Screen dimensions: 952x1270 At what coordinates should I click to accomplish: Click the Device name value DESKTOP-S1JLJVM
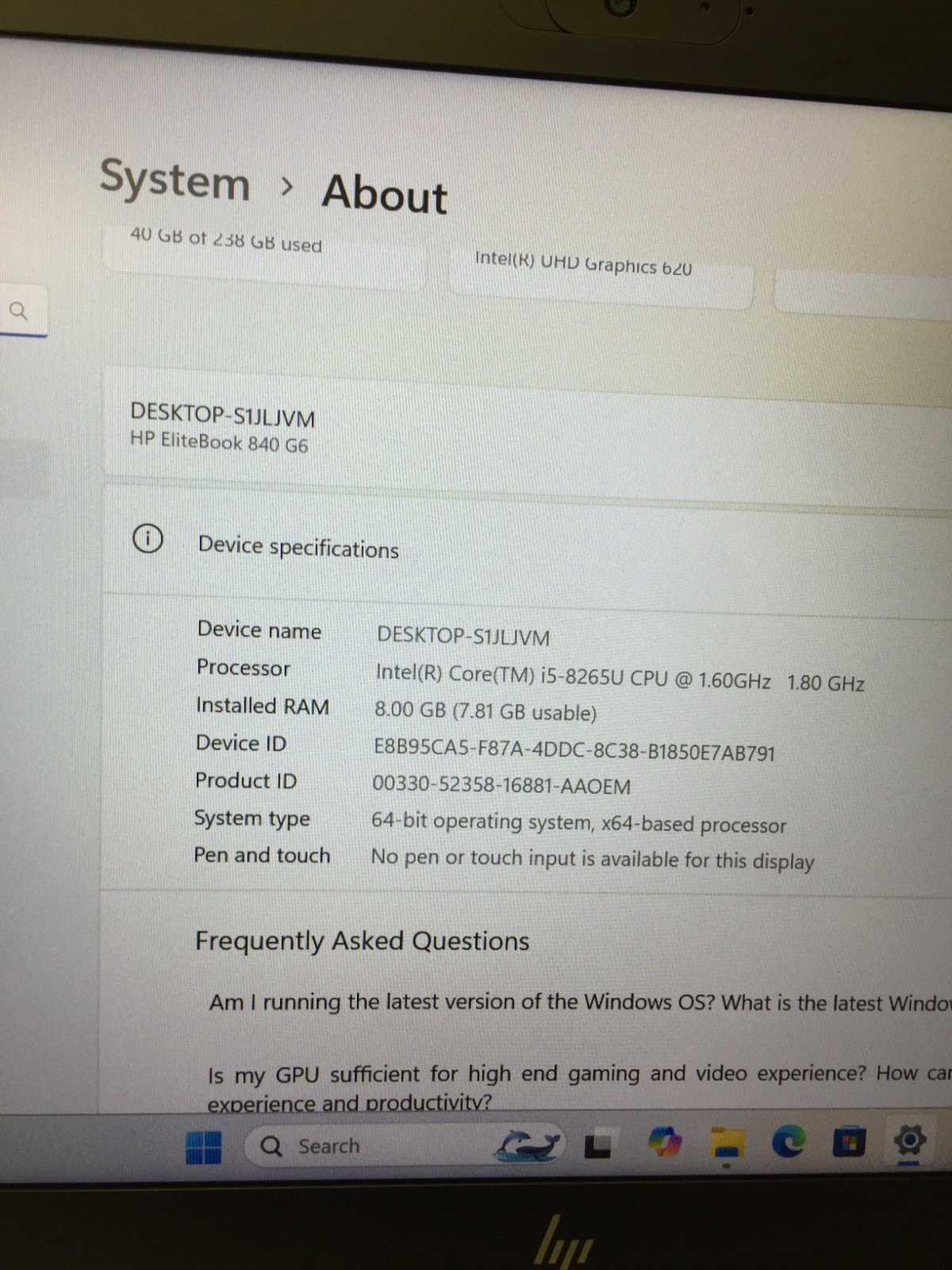click(463, 637)
